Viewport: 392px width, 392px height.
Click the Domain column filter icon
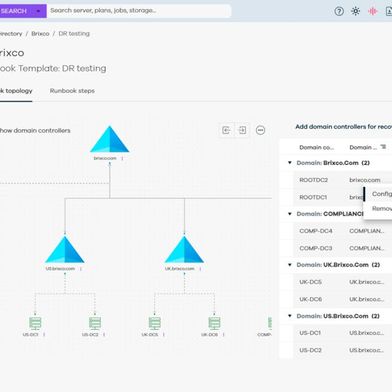[383, 147]
